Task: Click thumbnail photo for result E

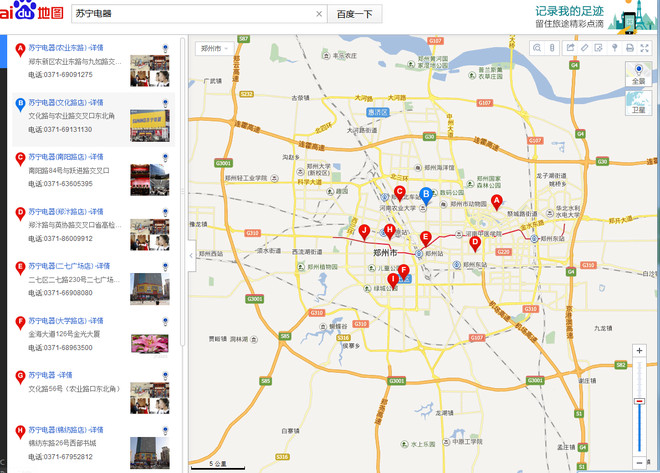Action: pos(150,289)
